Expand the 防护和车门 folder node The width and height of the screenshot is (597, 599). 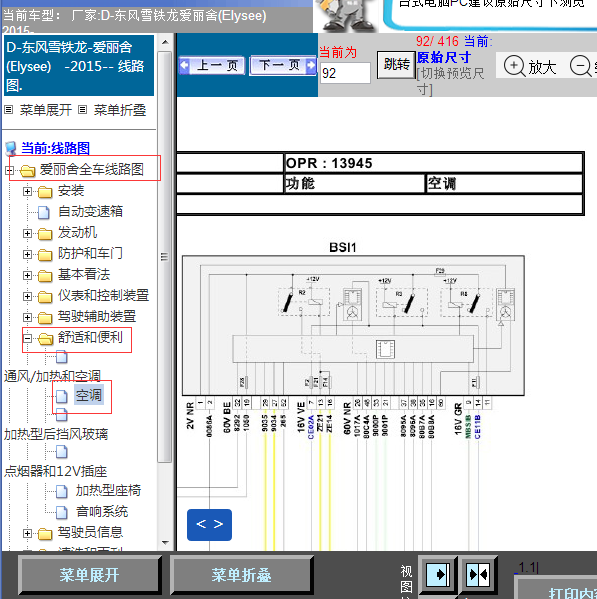(27, 254)
